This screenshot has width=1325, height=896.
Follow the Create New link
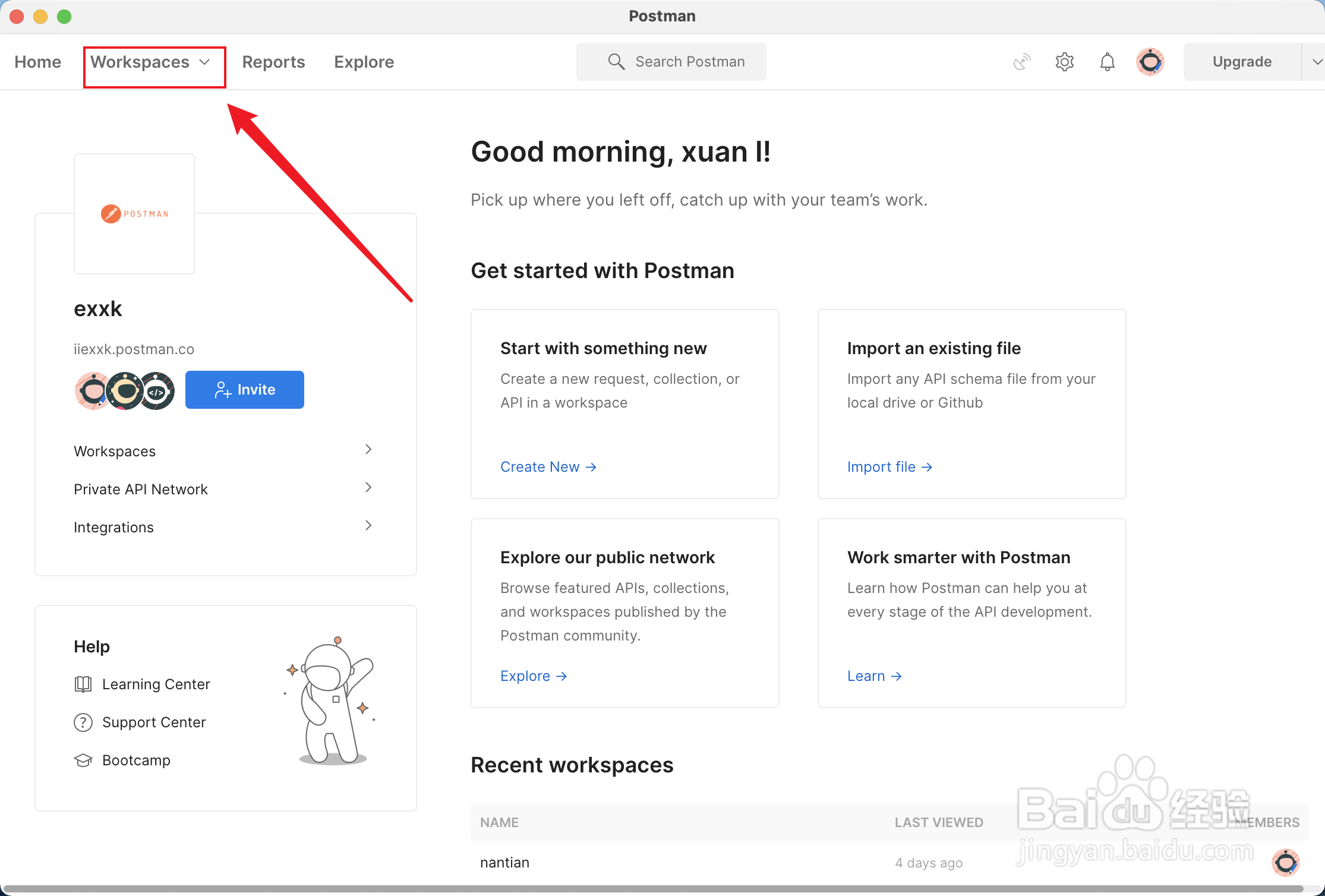548,467
